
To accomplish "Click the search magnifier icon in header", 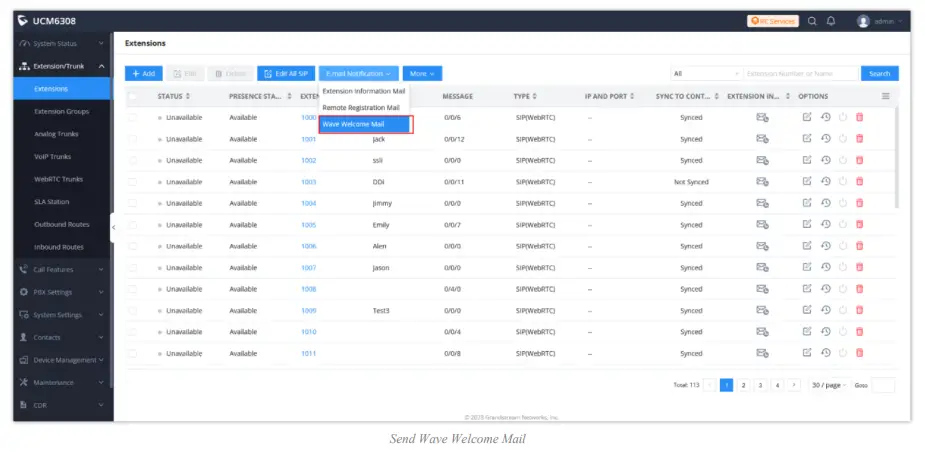I will coord(812,21).
